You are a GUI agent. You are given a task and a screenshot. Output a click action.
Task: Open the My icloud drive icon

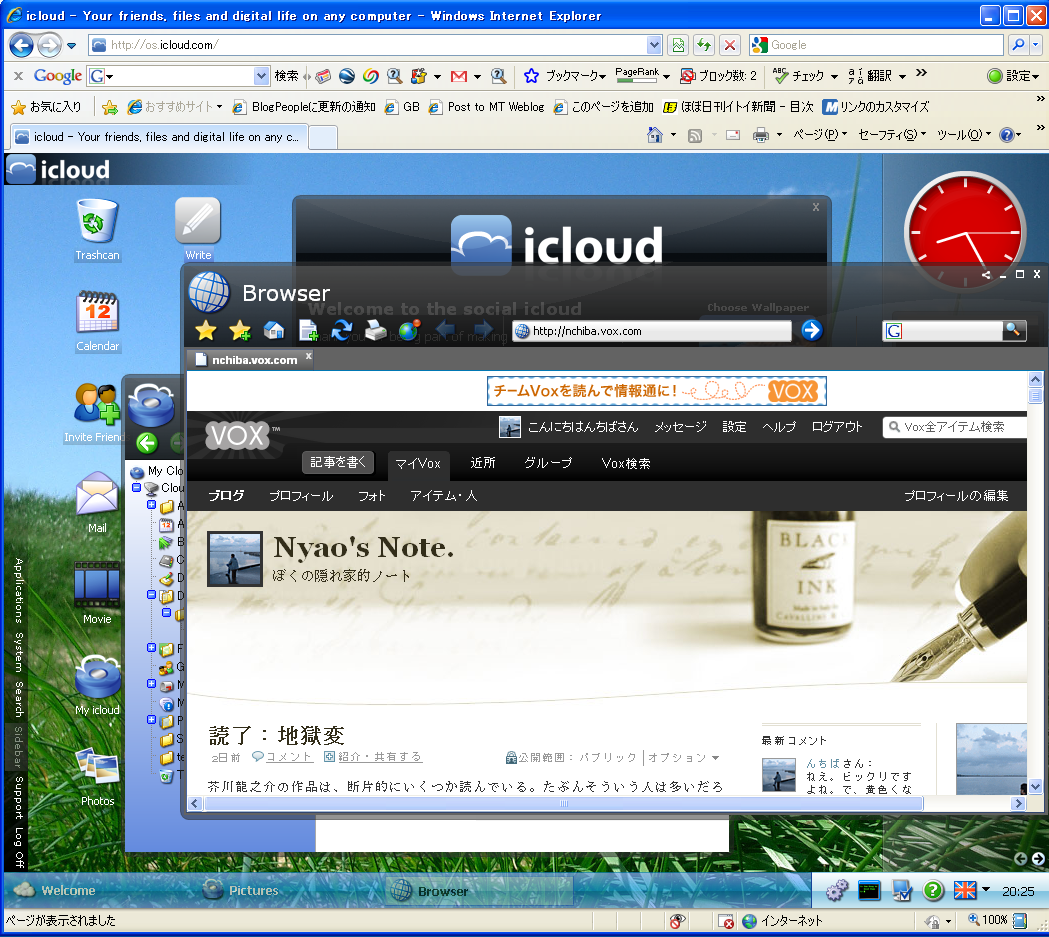tap(97, 685)
